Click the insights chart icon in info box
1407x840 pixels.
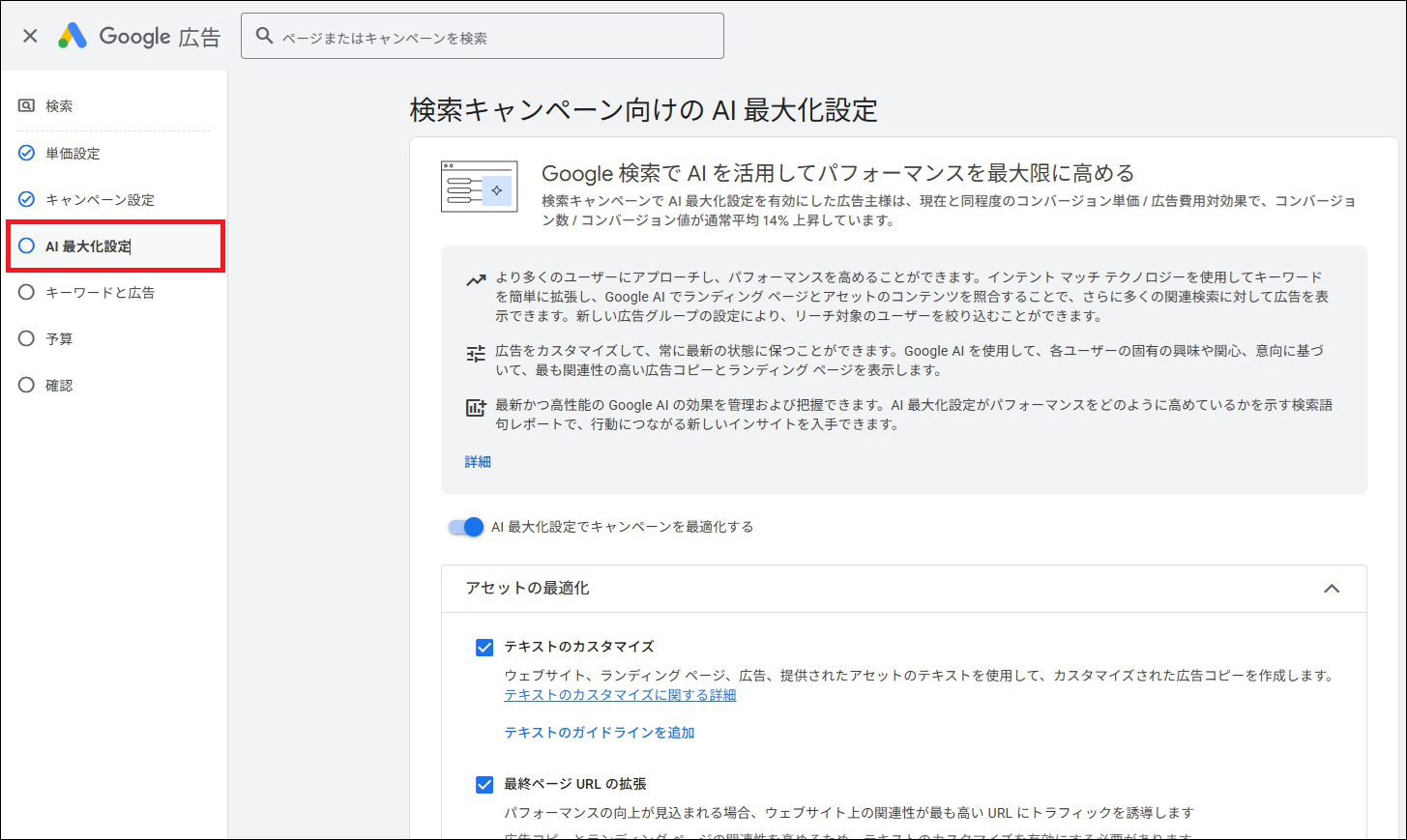click(x=476, y=408)
